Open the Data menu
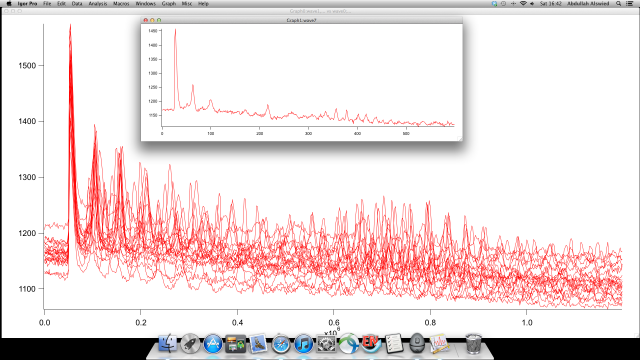 (77, 4)
